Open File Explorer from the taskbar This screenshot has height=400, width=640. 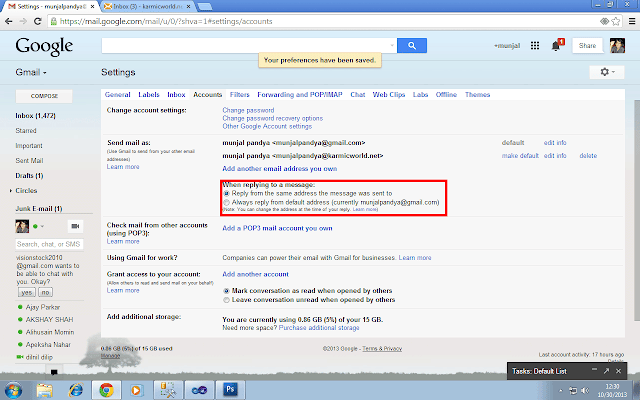(44, 391)
